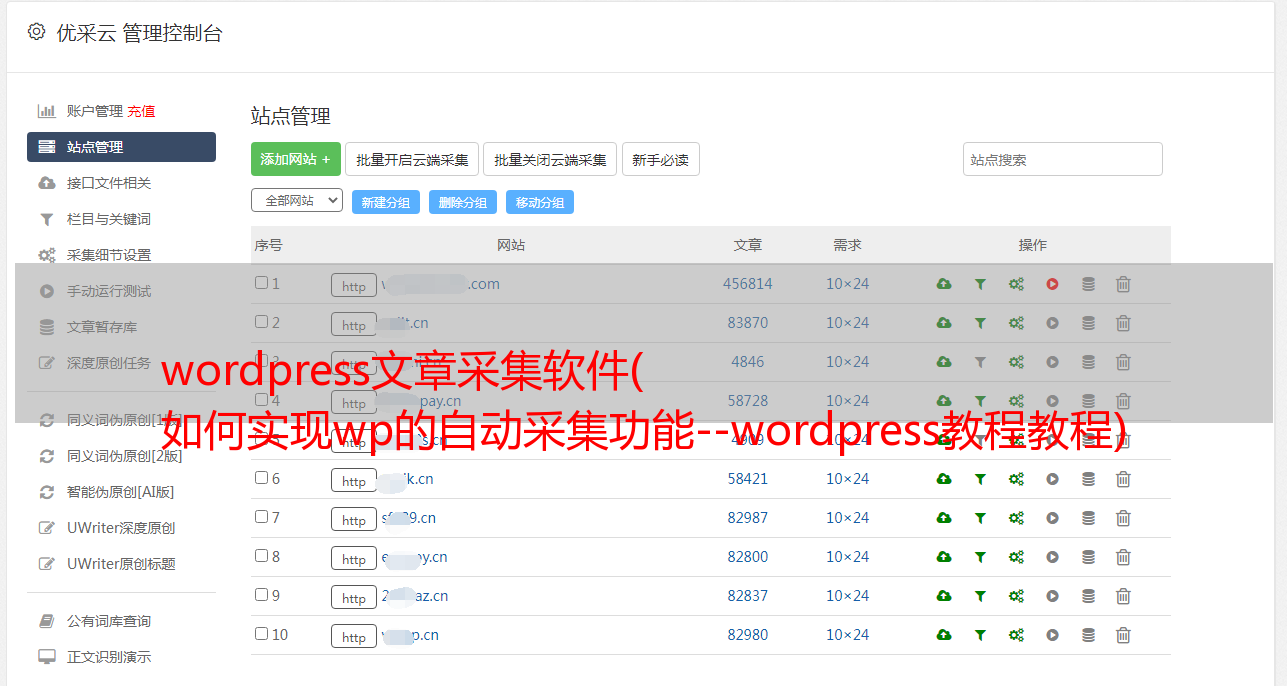Click the filter icon for site 58421
The image size is (1287, 686).
click(x=980, y=479)
